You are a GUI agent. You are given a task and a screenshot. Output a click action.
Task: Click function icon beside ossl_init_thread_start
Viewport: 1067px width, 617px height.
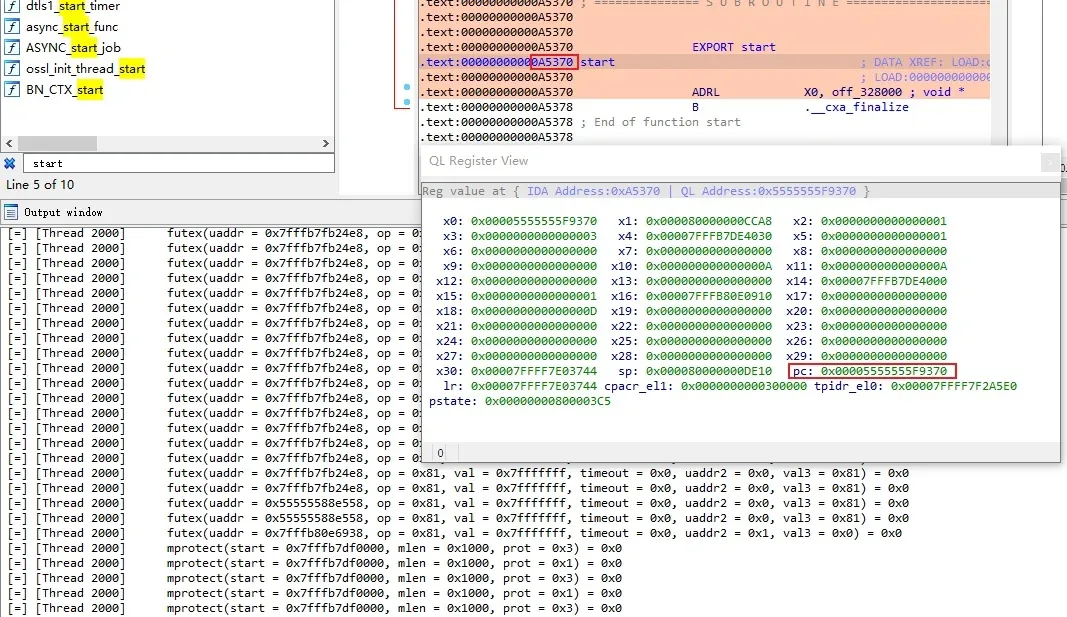[12, 69]
